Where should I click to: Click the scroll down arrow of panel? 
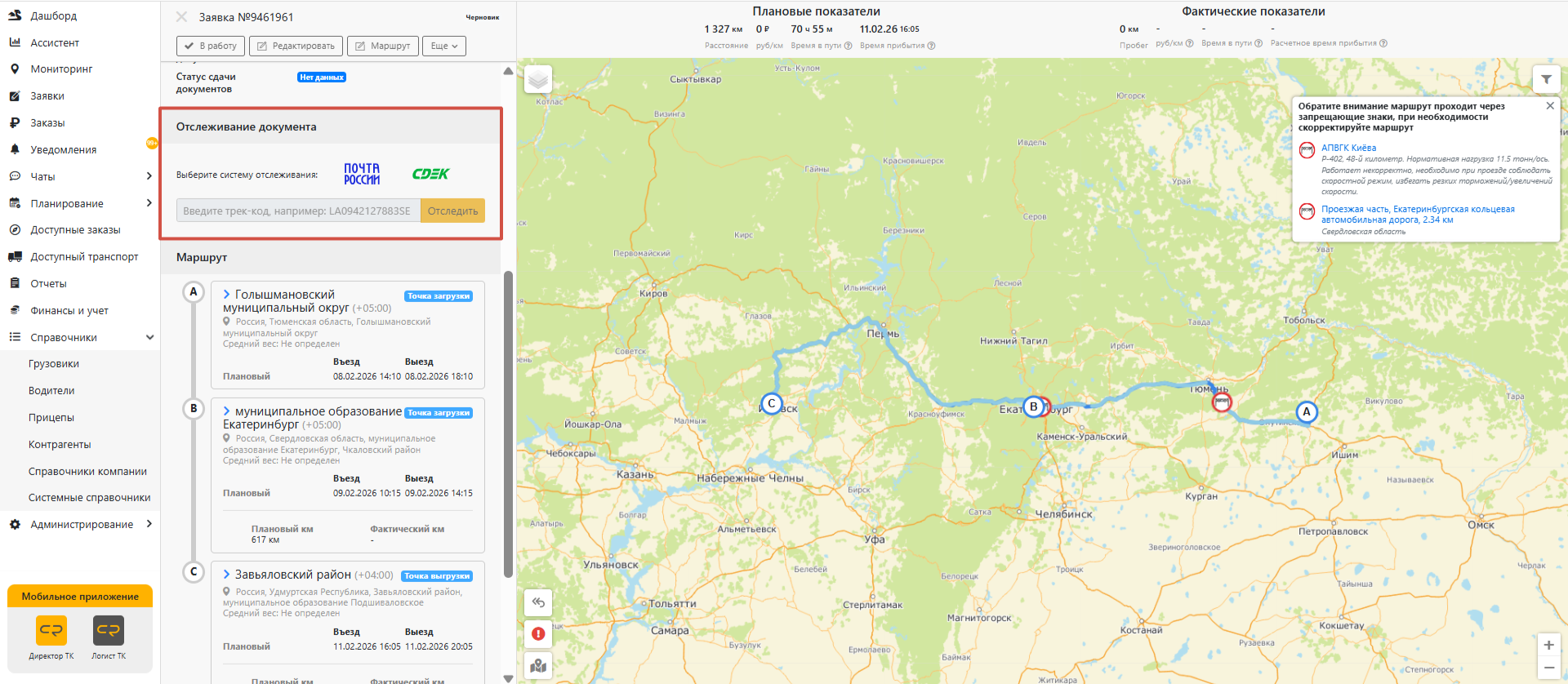[x=508, y=678]
